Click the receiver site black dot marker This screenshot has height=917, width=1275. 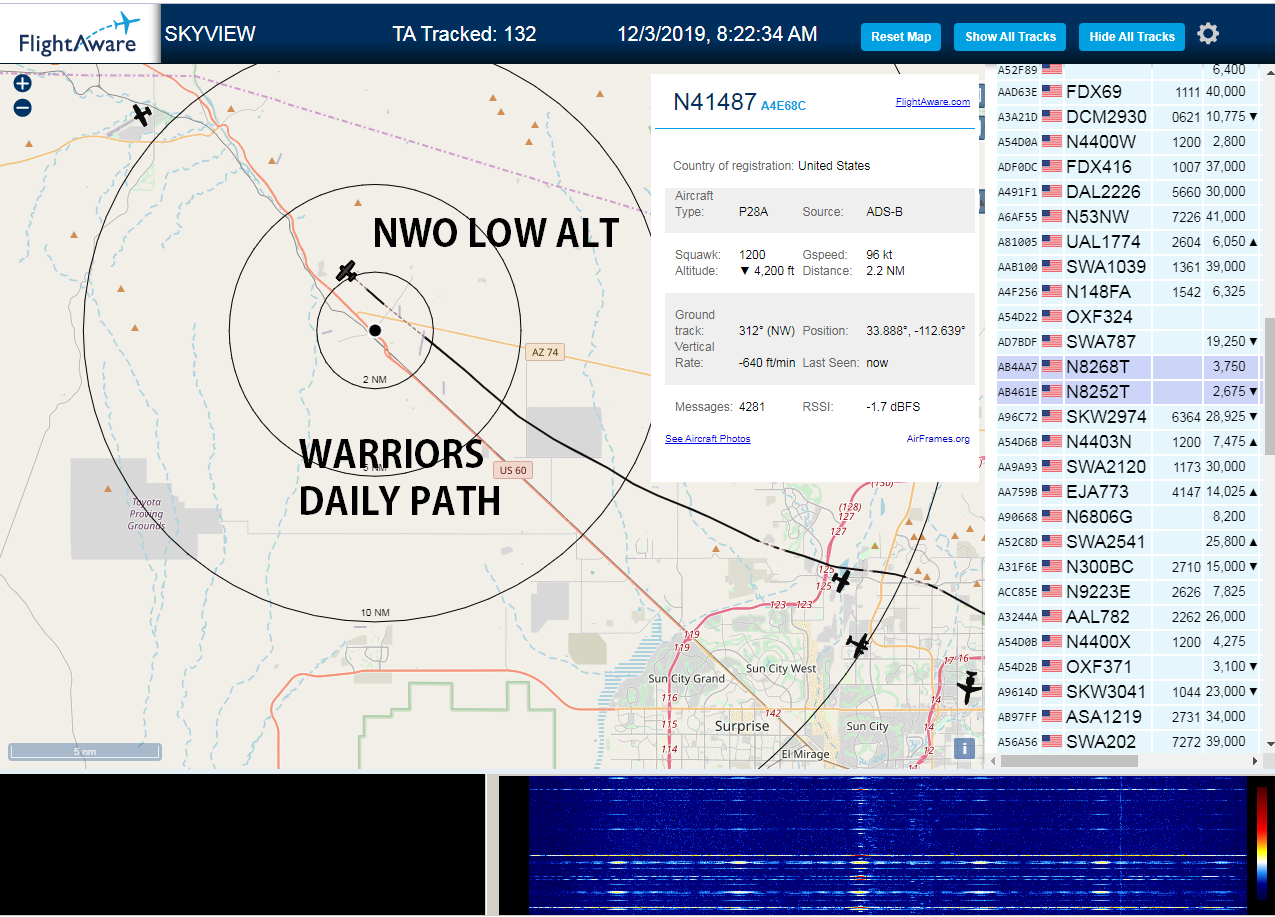pyautogui.click(x=374, y=330)
